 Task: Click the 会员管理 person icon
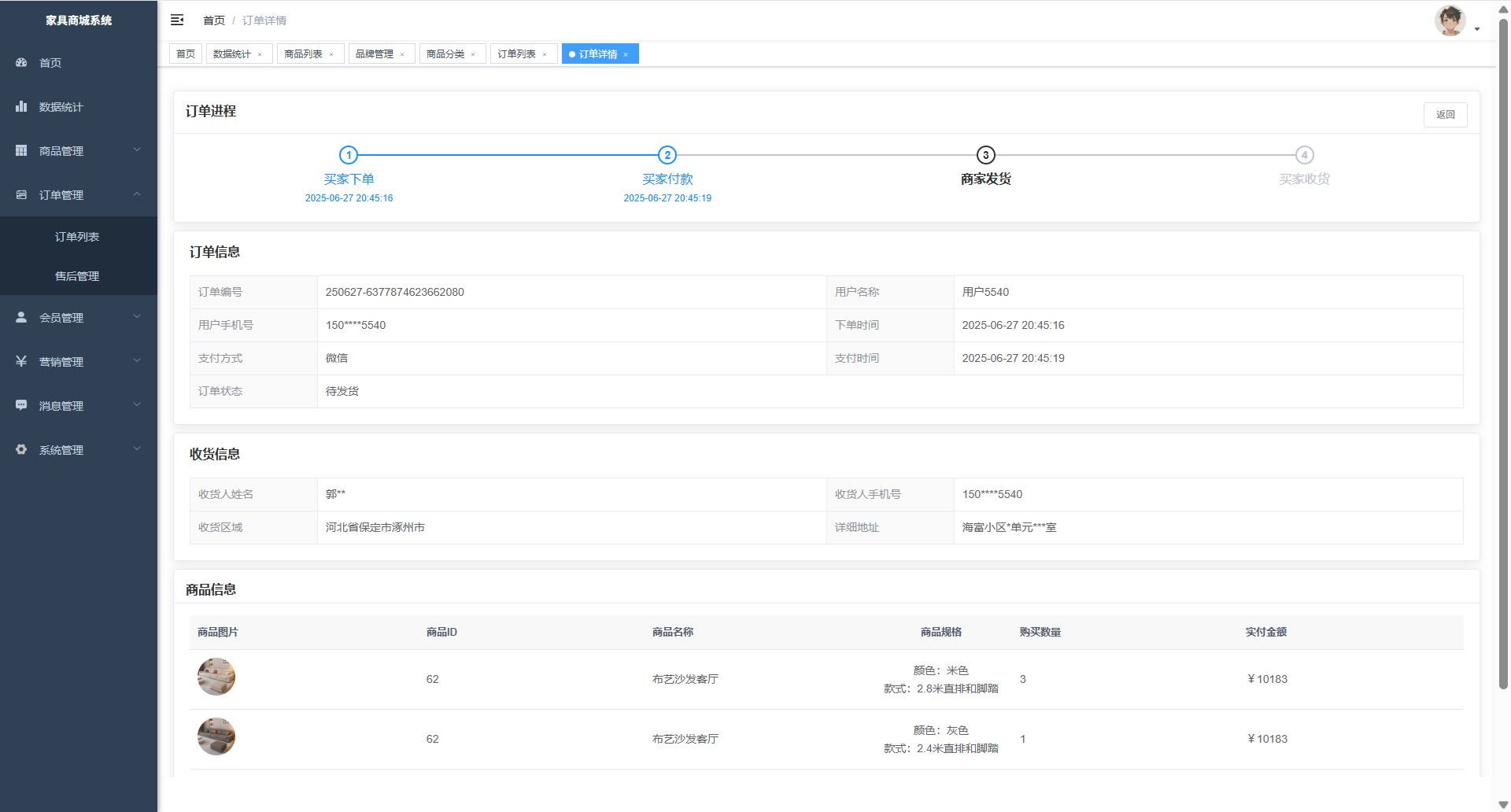21,317
